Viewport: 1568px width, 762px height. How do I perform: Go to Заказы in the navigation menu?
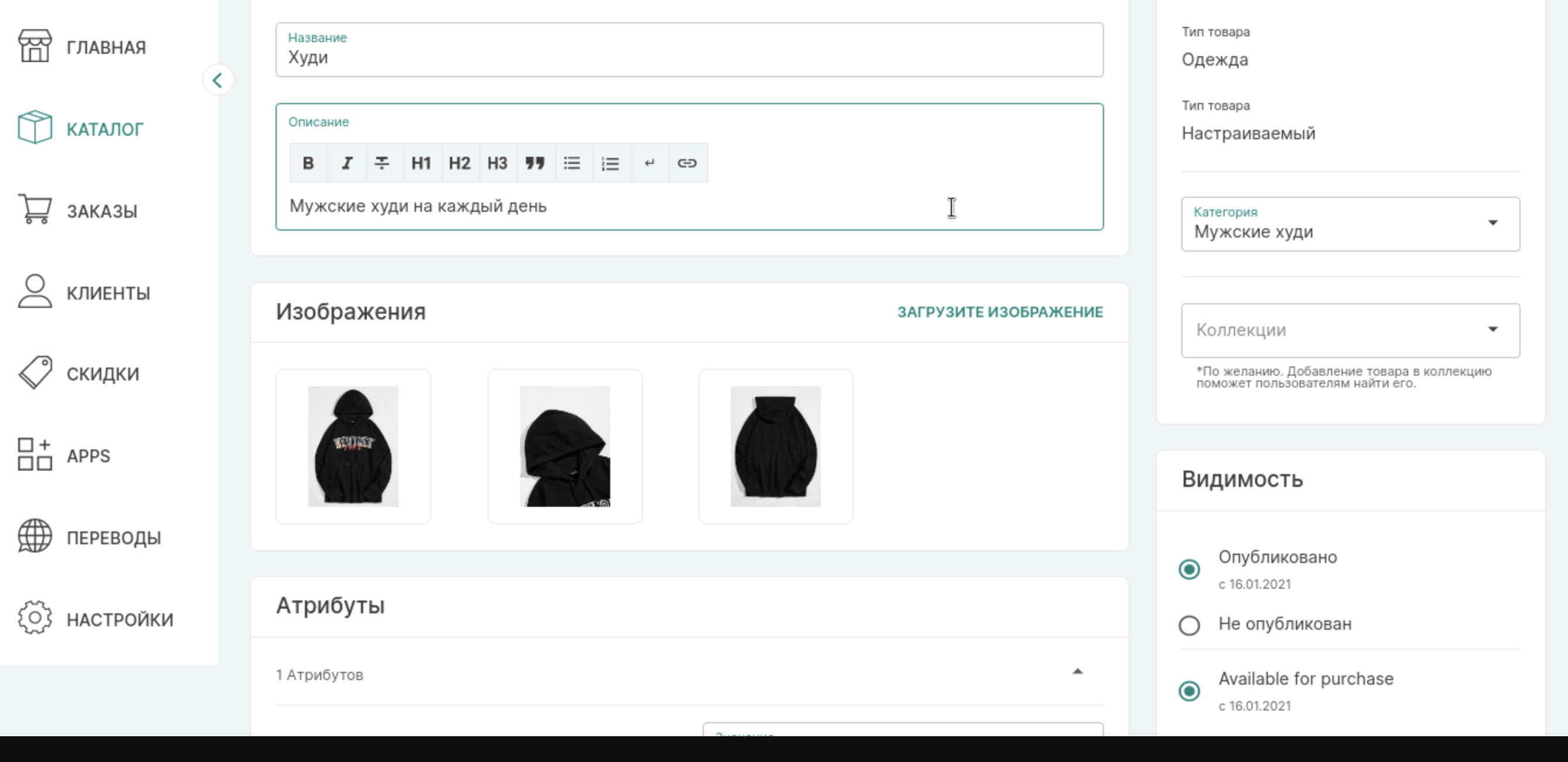point(102,211)
